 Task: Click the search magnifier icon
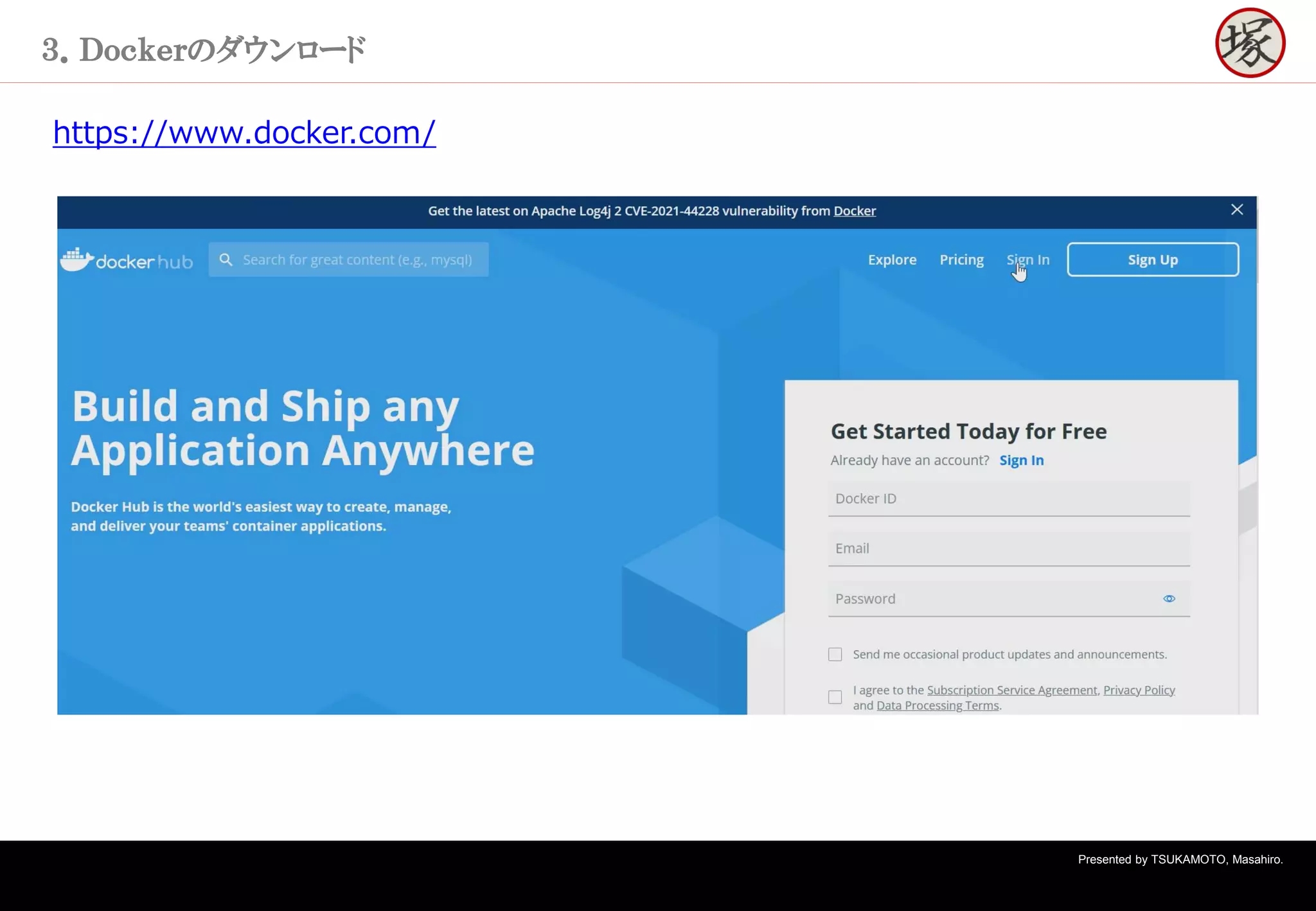[226, 260]
